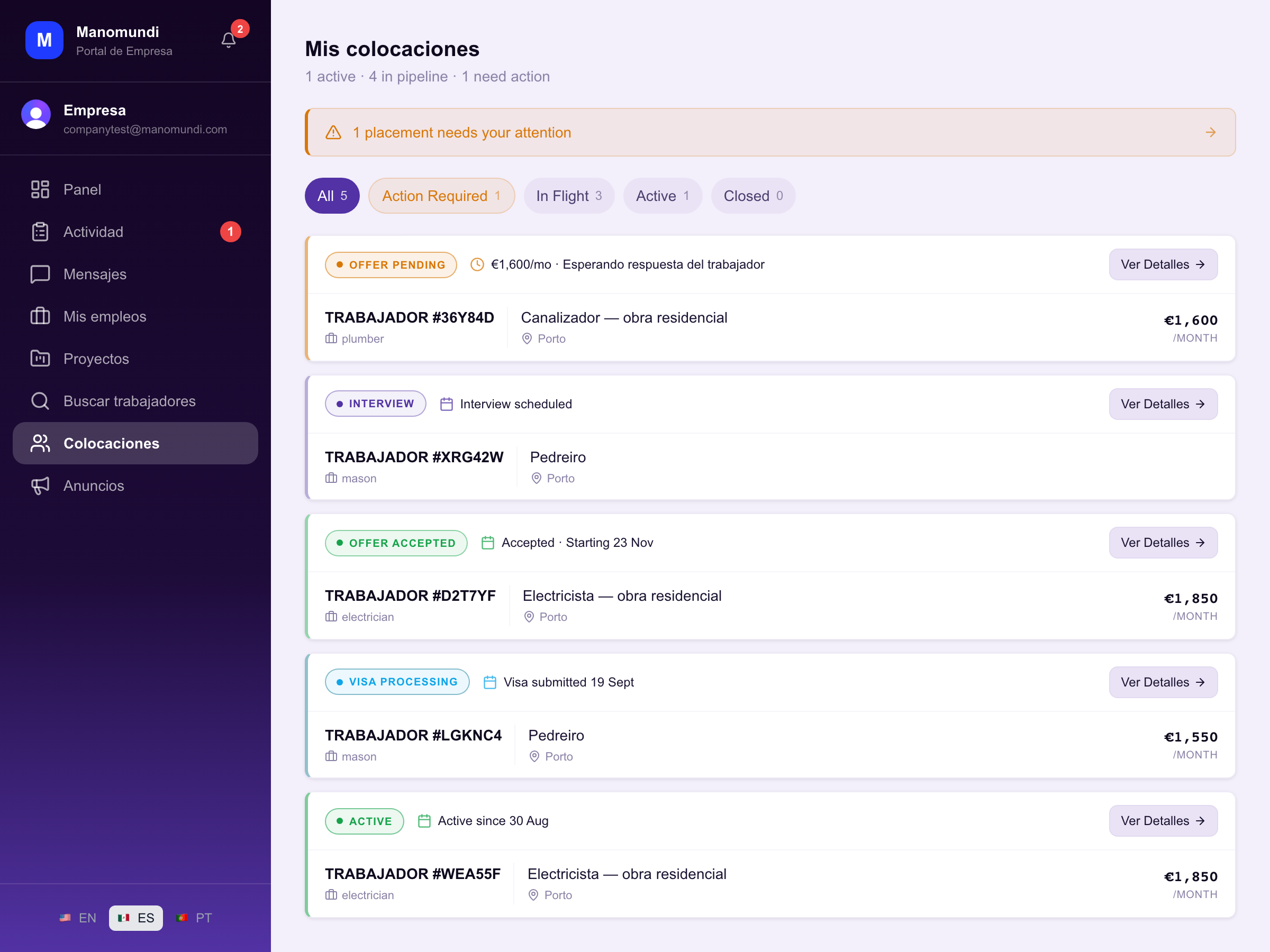Click the Anuncios megaphone icon

coord(40,486)
